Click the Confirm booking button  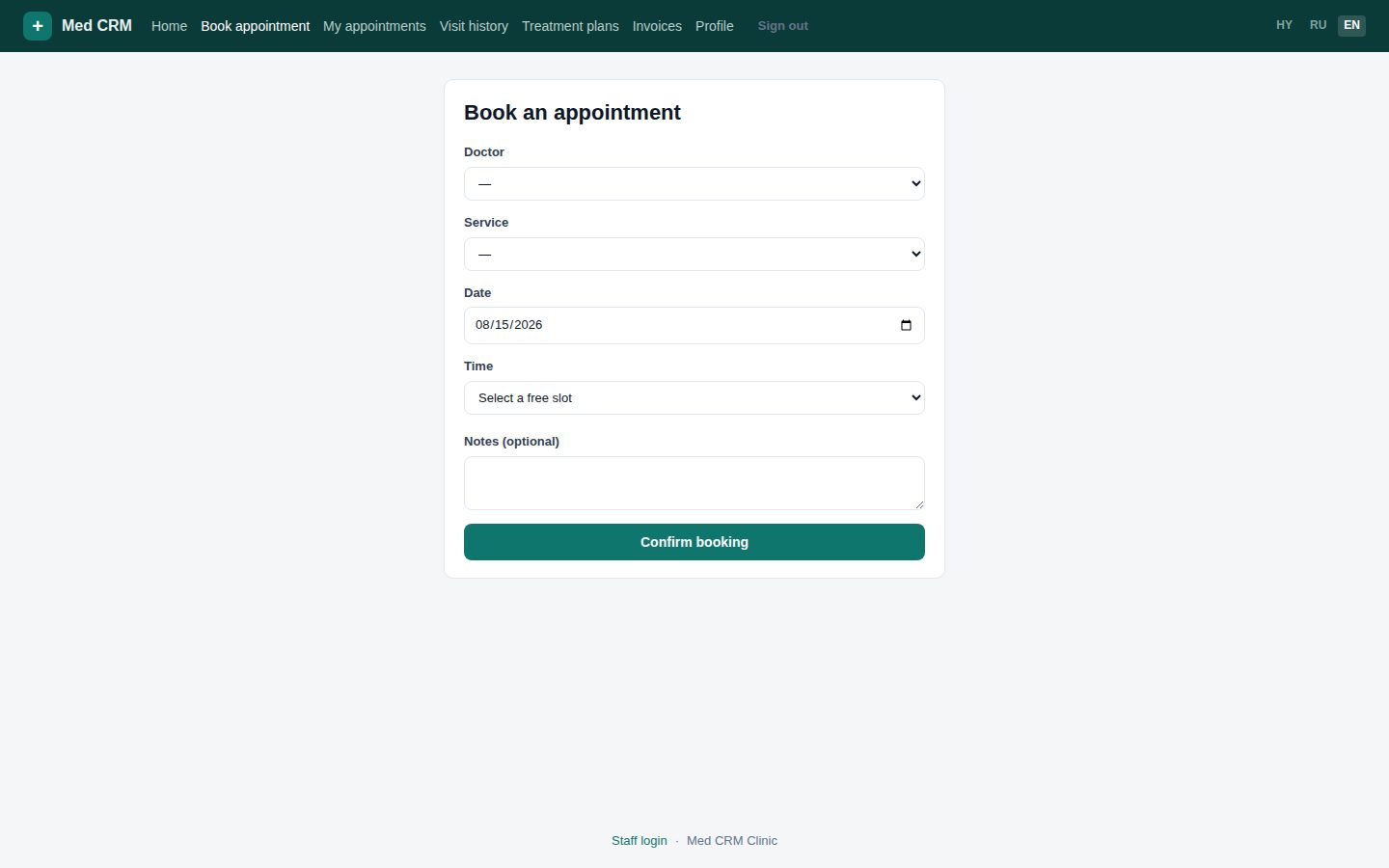[694, 542]
